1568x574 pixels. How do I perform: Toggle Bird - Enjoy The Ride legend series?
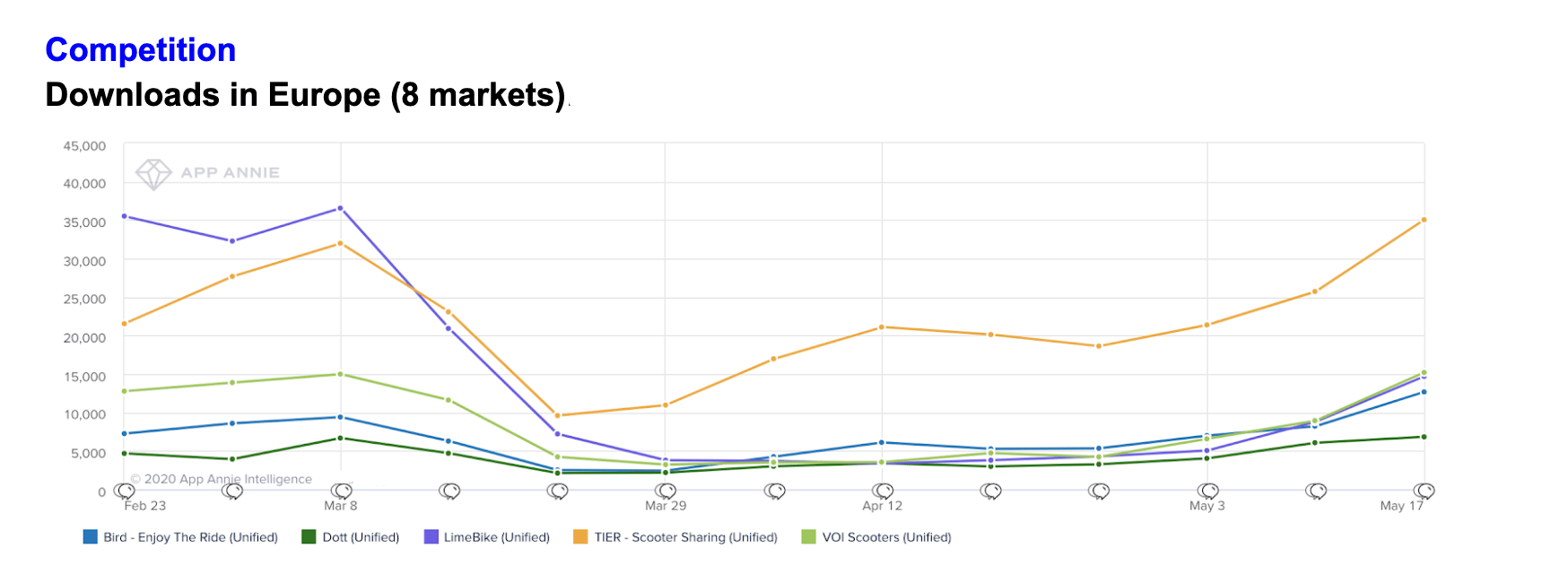[x=180, y=537]
